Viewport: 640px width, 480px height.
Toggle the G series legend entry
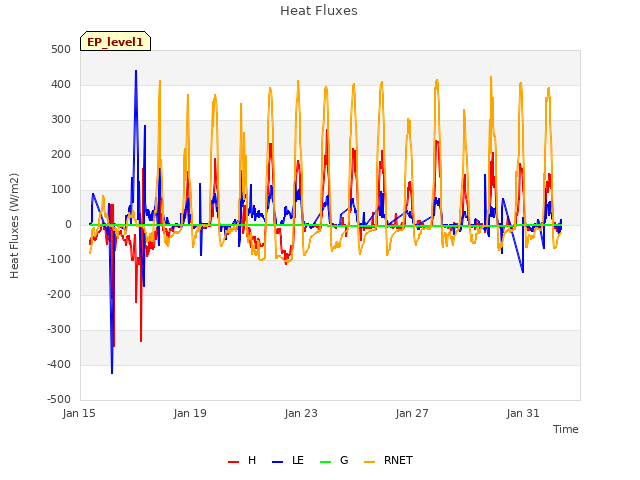(334, 460)
